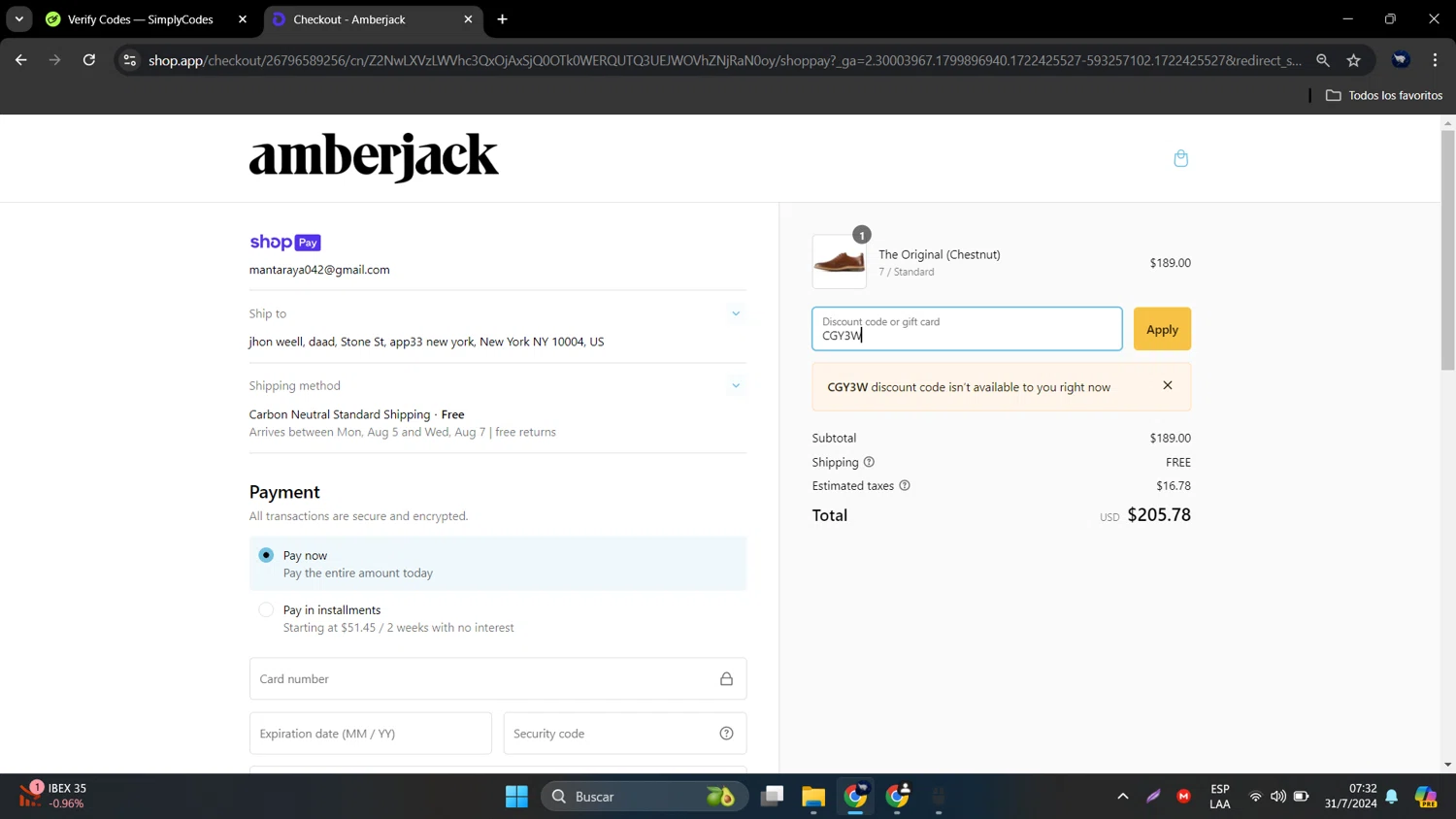
Task: Click the Shipping info help icon
Action: (x=869, y=462)
